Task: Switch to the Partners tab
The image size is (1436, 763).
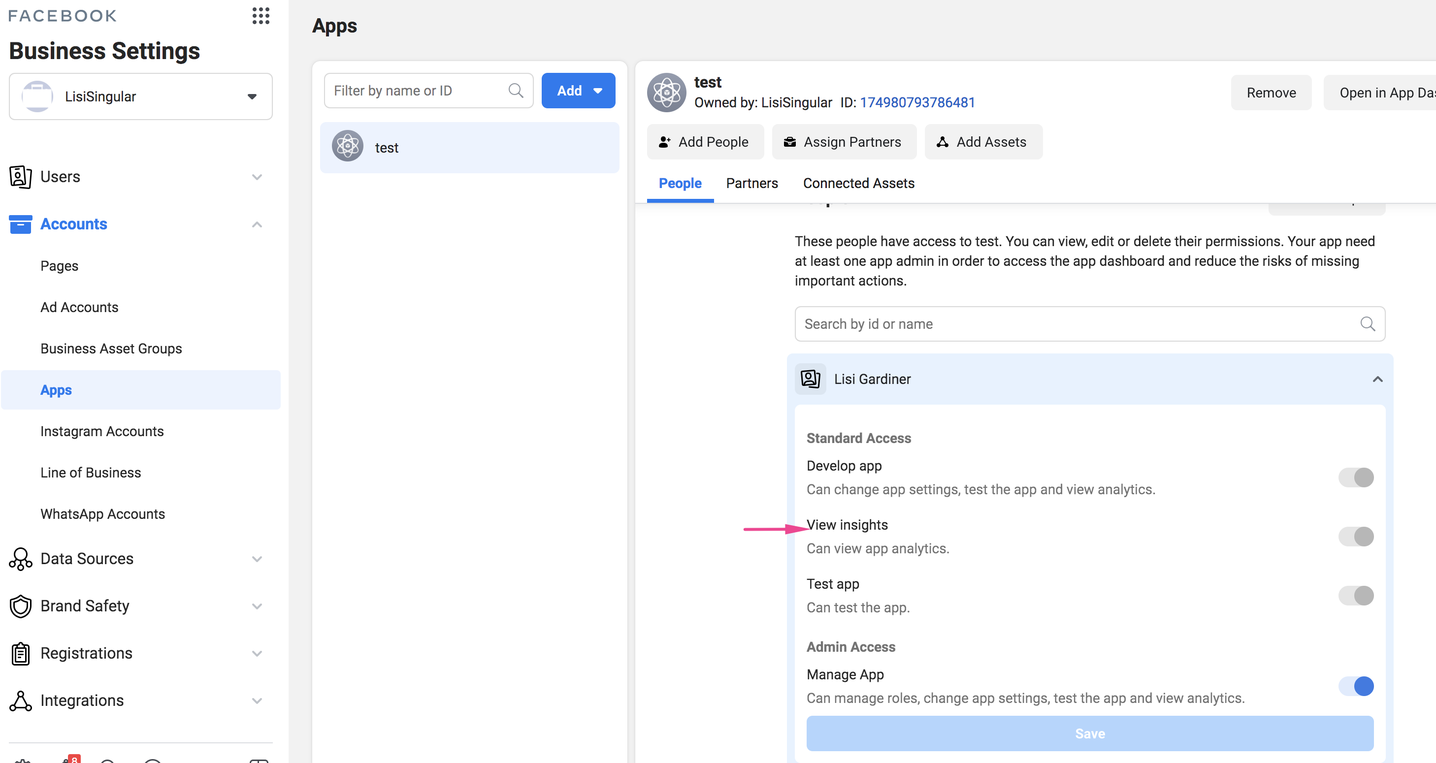Action: pyautogui.click(x=752, y=183)
